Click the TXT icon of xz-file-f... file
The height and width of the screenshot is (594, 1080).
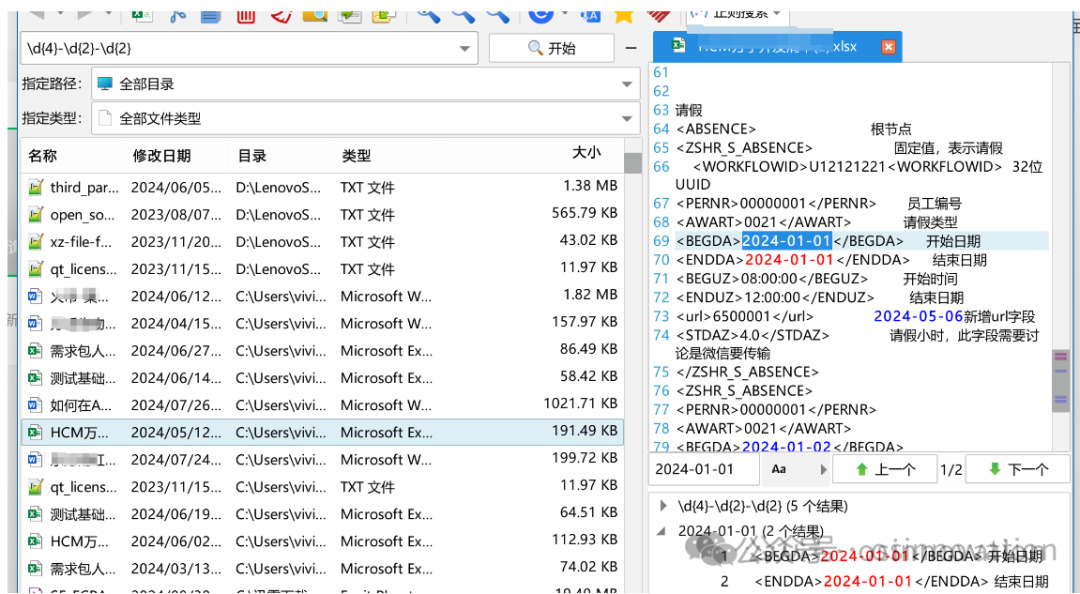pos(35,242)
